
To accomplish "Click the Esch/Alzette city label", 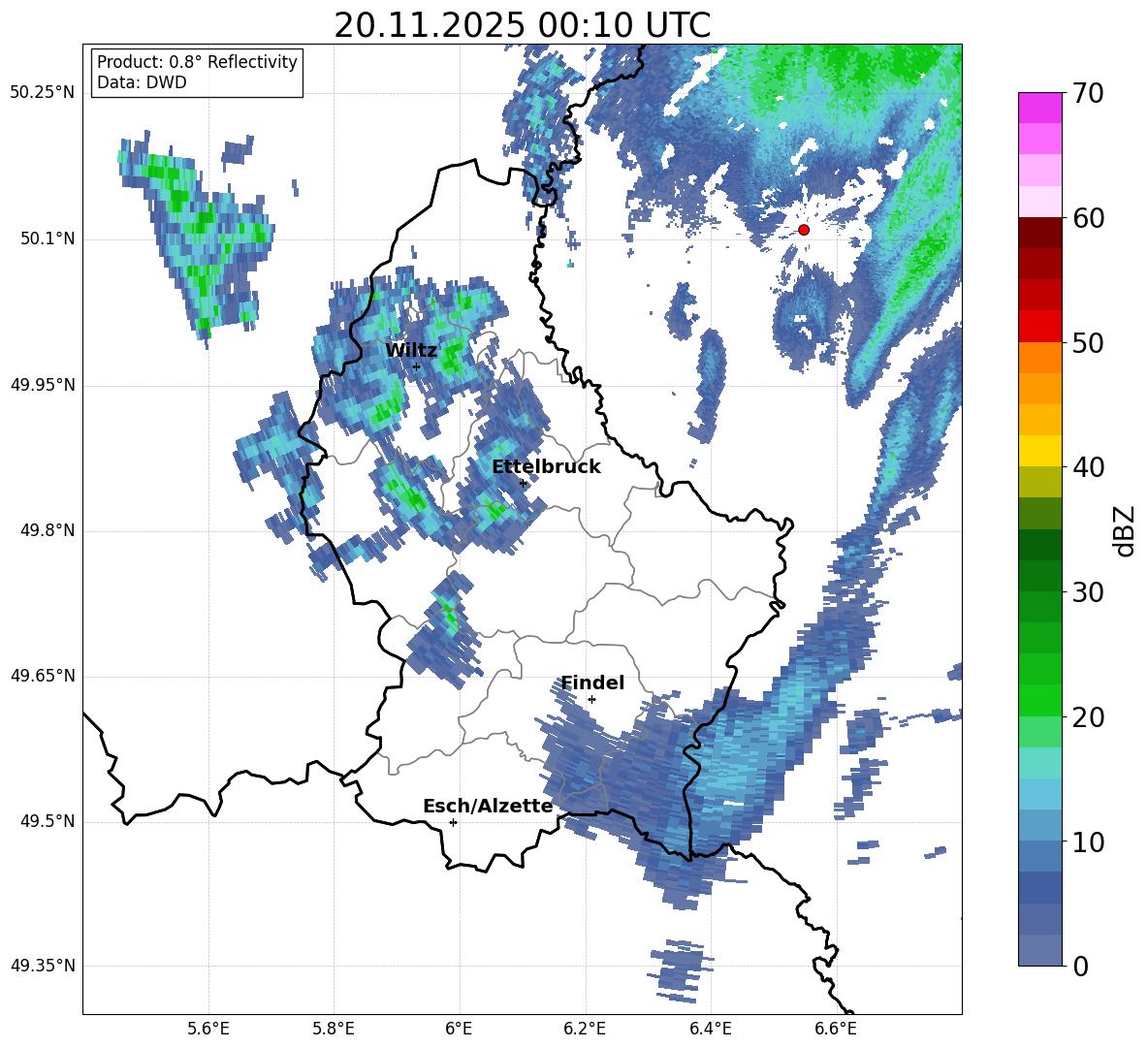I will tap(488, 806).
